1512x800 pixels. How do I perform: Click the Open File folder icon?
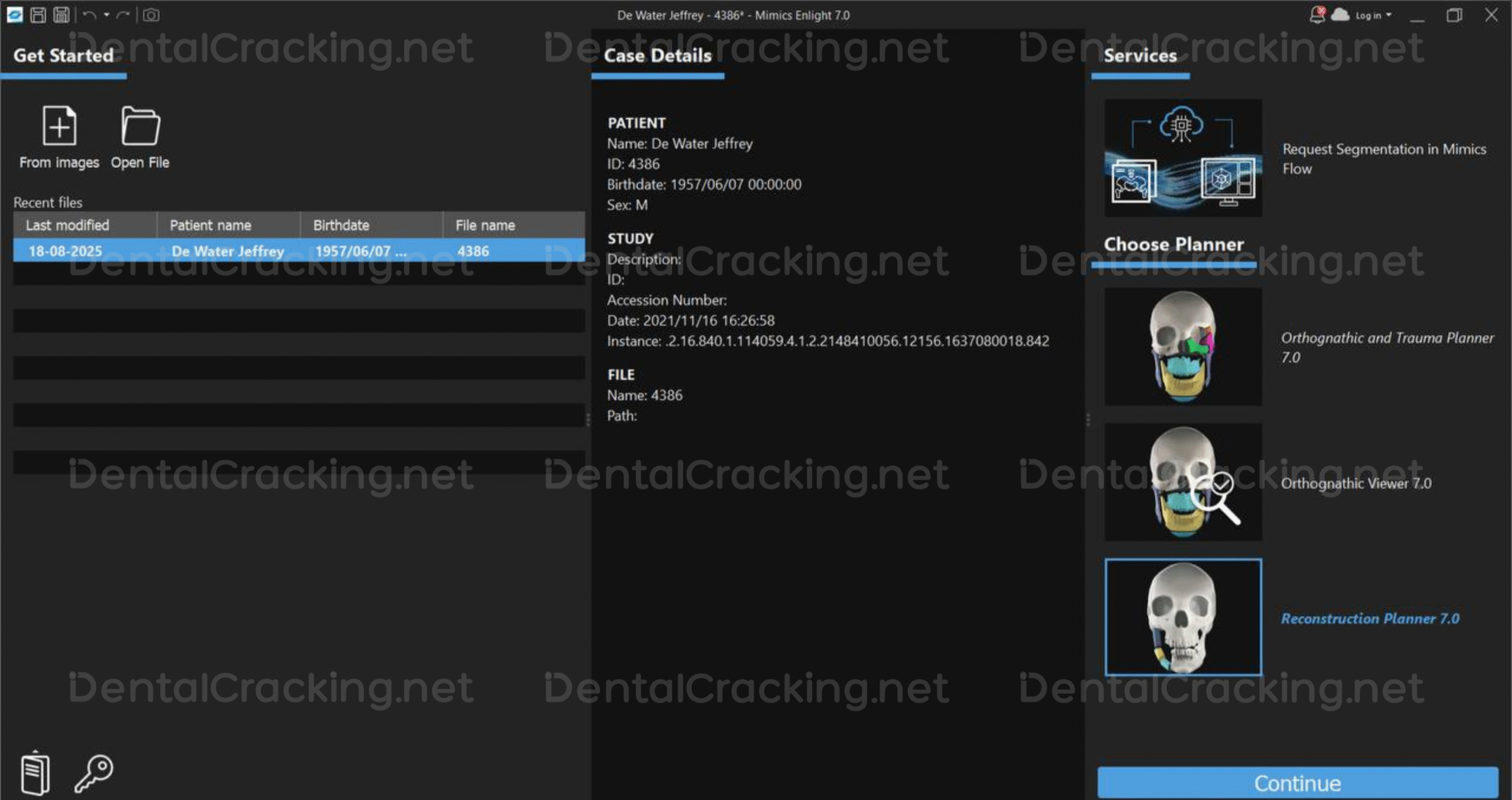tap(140, 126)
